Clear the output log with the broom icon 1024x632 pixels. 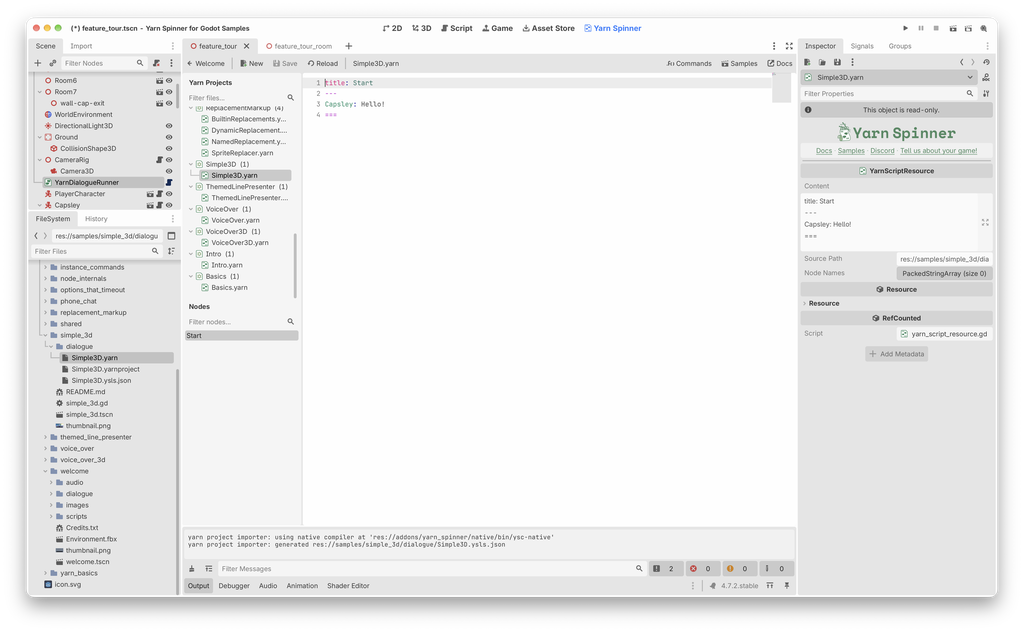point(192,569)
